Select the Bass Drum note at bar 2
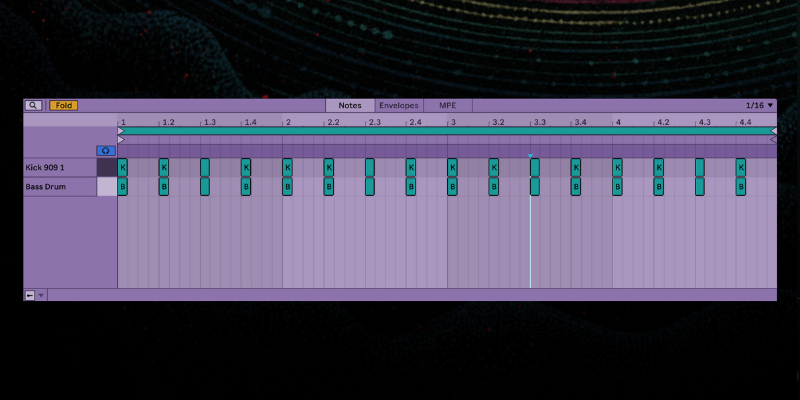 tap(287, 186)
